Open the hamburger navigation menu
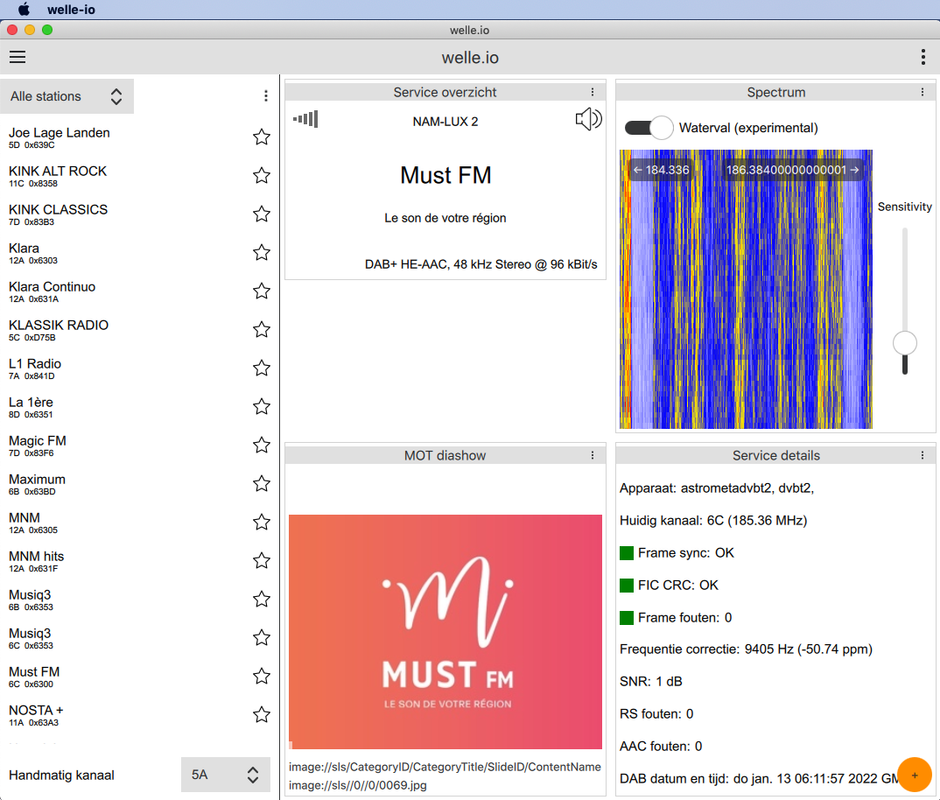Image resolution: width=940 pixels, height=800 pixels. 17,57
